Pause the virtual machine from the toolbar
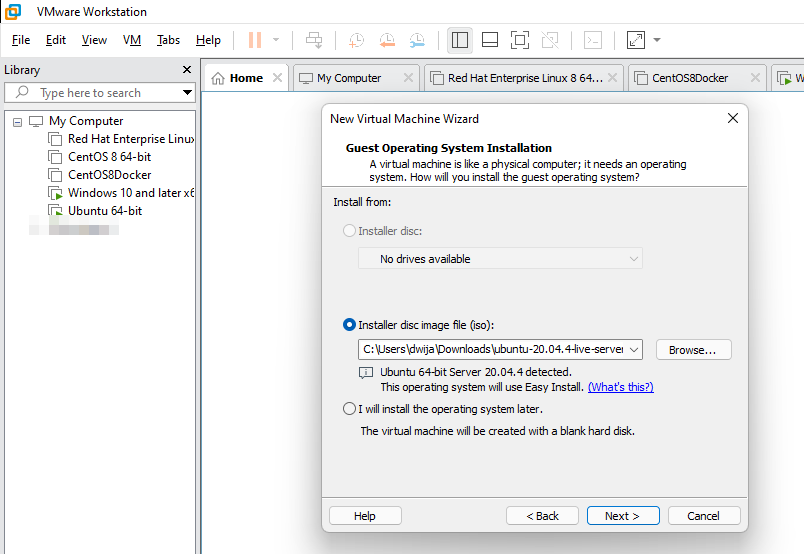This screenshot has width=804, height=554. click(x=255, y=40)
